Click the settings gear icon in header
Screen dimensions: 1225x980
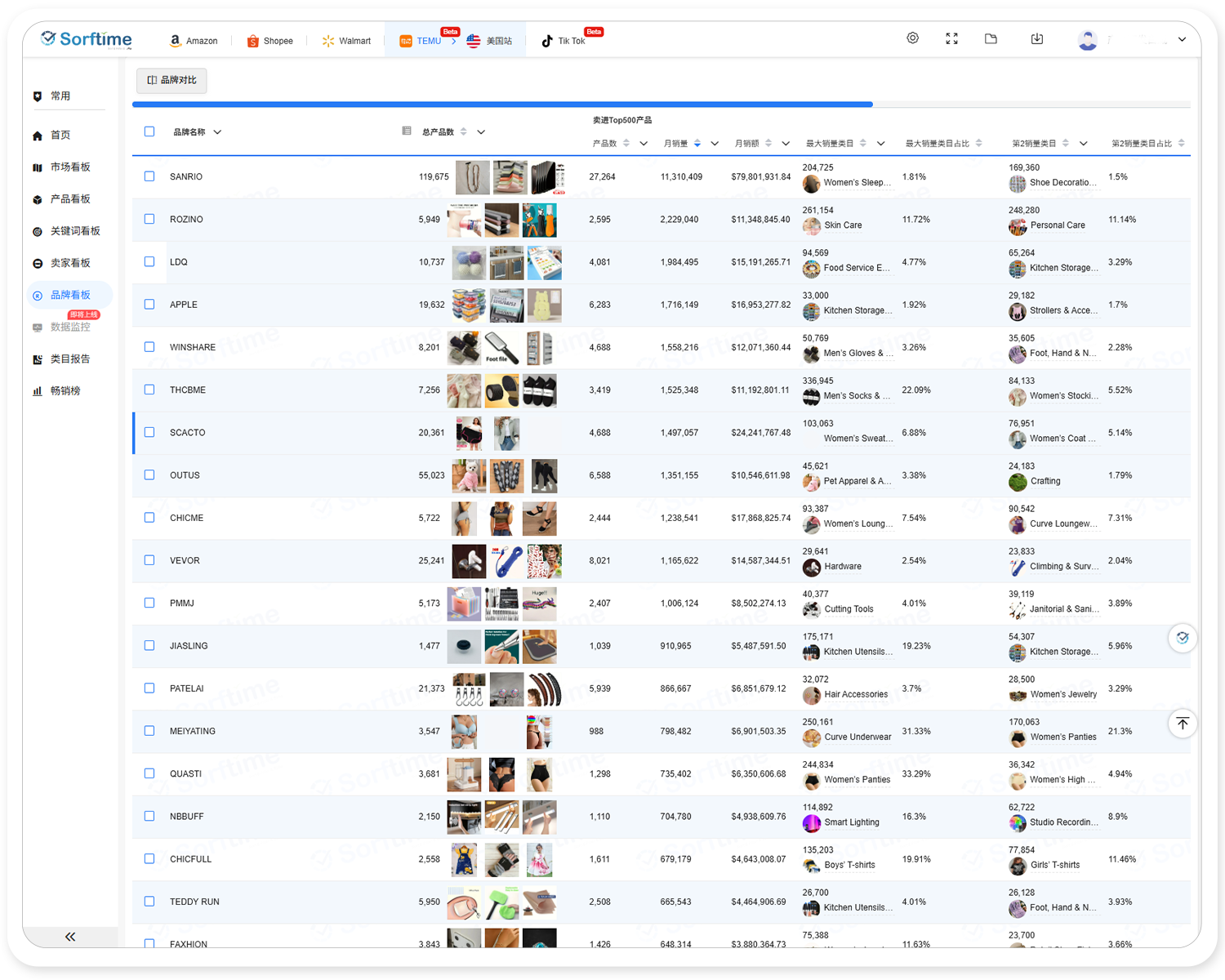[x=912, y=38]
